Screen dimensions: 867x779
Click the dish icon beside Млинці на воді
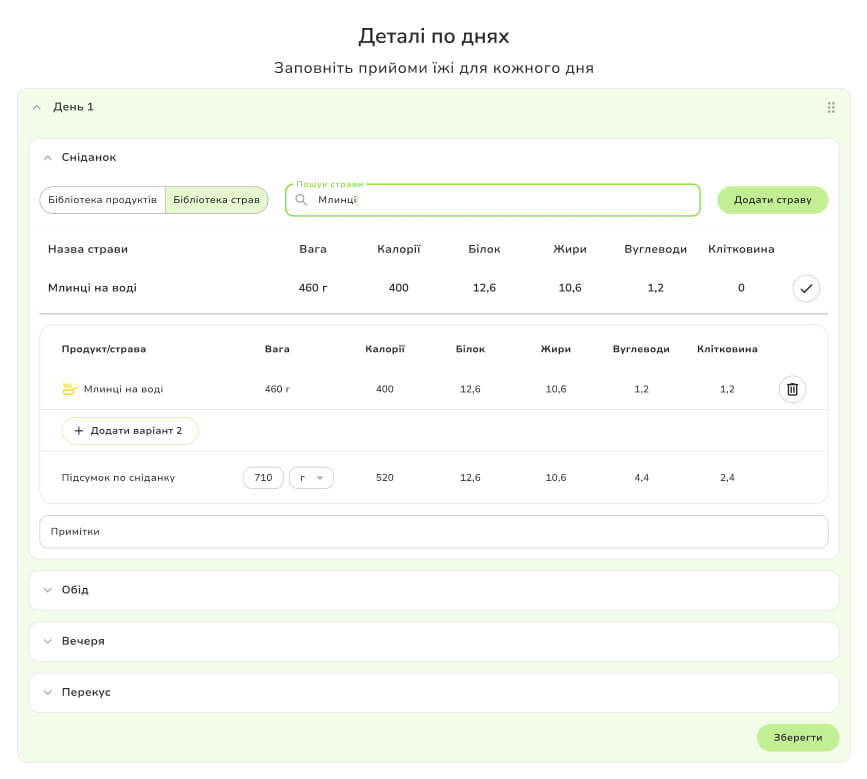[x=69, y=389]
